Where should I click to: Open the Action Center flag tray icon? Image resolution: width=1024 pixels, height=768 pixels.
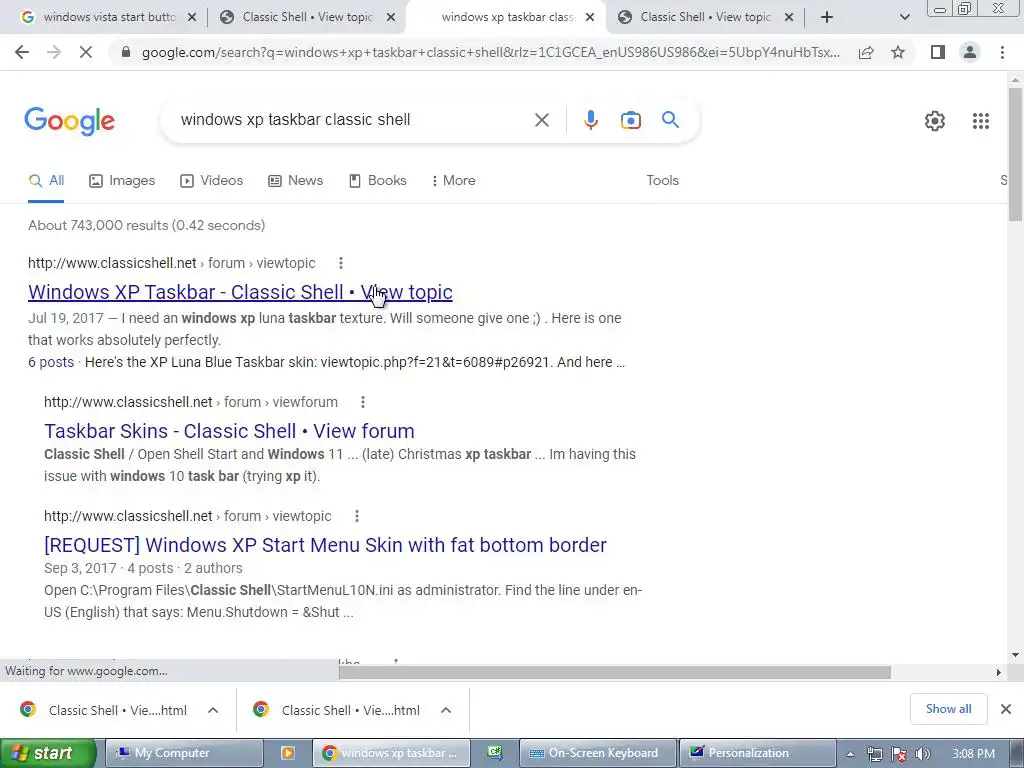(899, 754)
